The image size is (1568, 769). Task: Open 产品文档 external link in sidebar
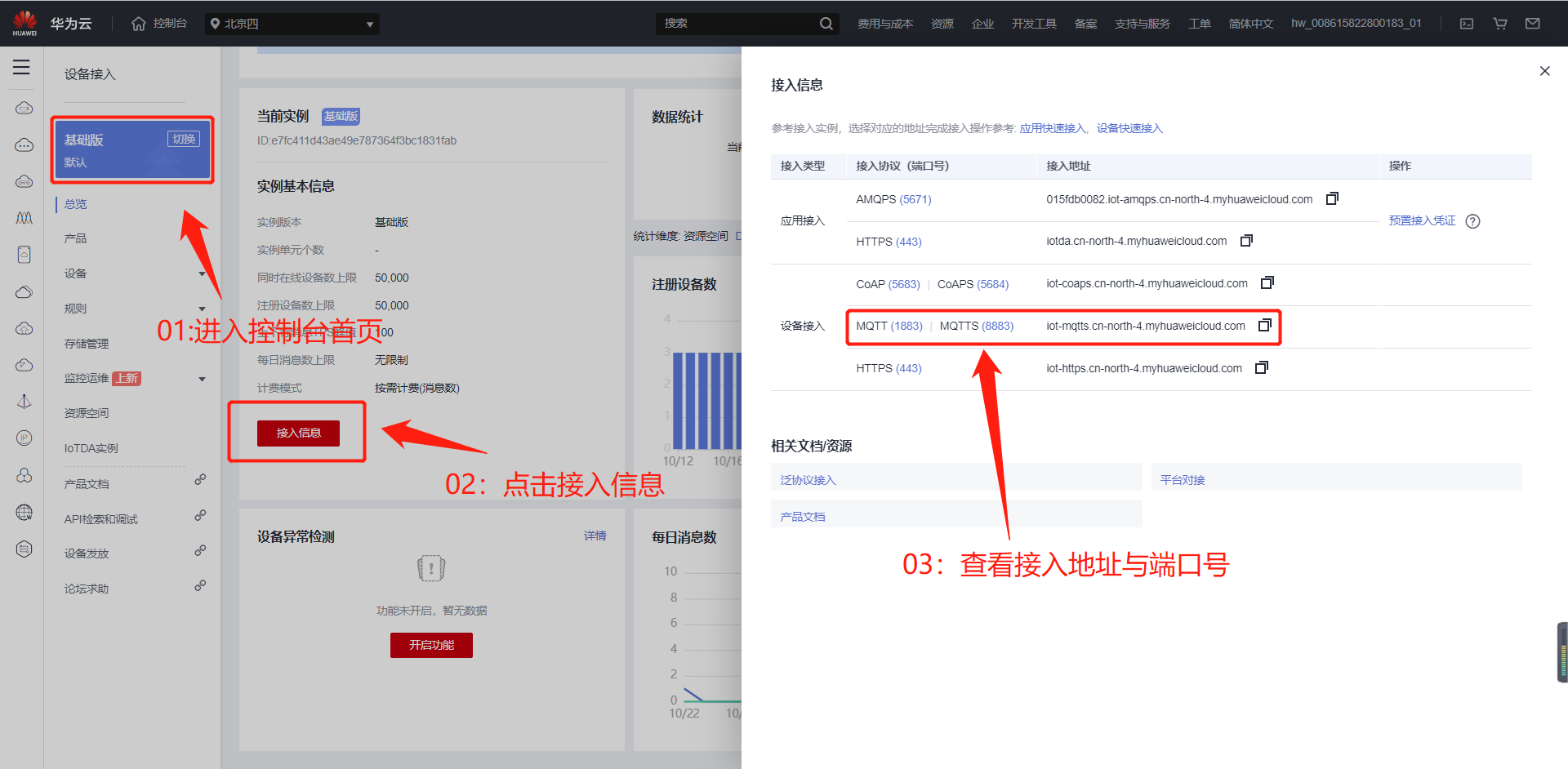click(87, 484)
